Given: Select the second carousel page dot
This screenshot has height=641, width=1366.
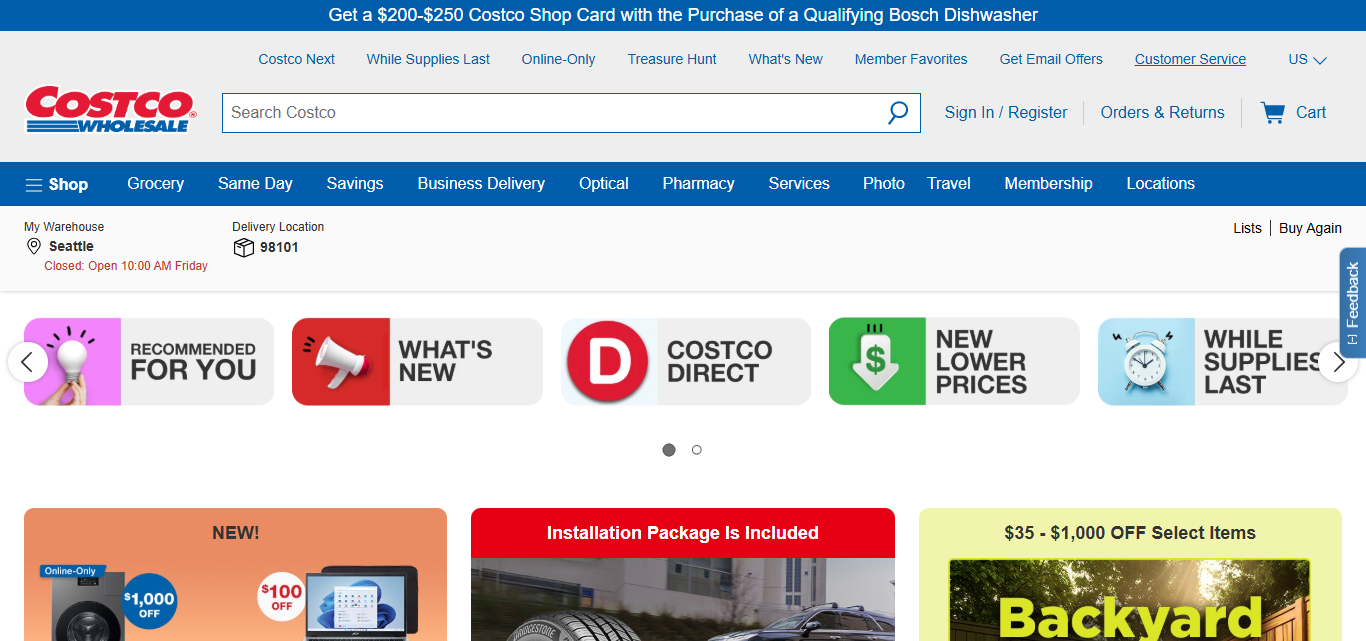Looking at the screenshot, I should (697, 450).
